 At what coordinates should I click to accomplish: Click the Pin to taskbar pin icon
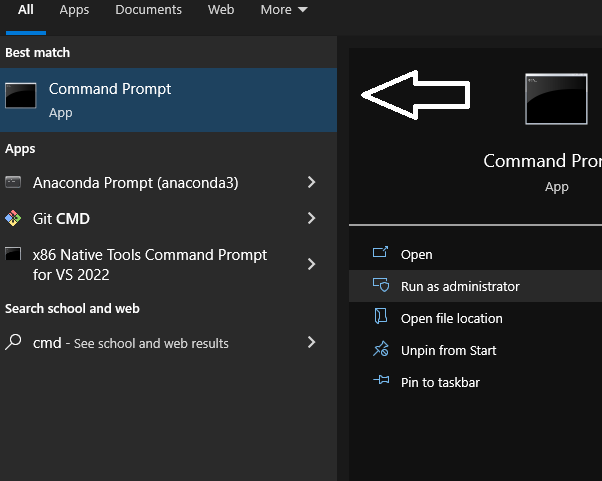click(x=381, y=380)
